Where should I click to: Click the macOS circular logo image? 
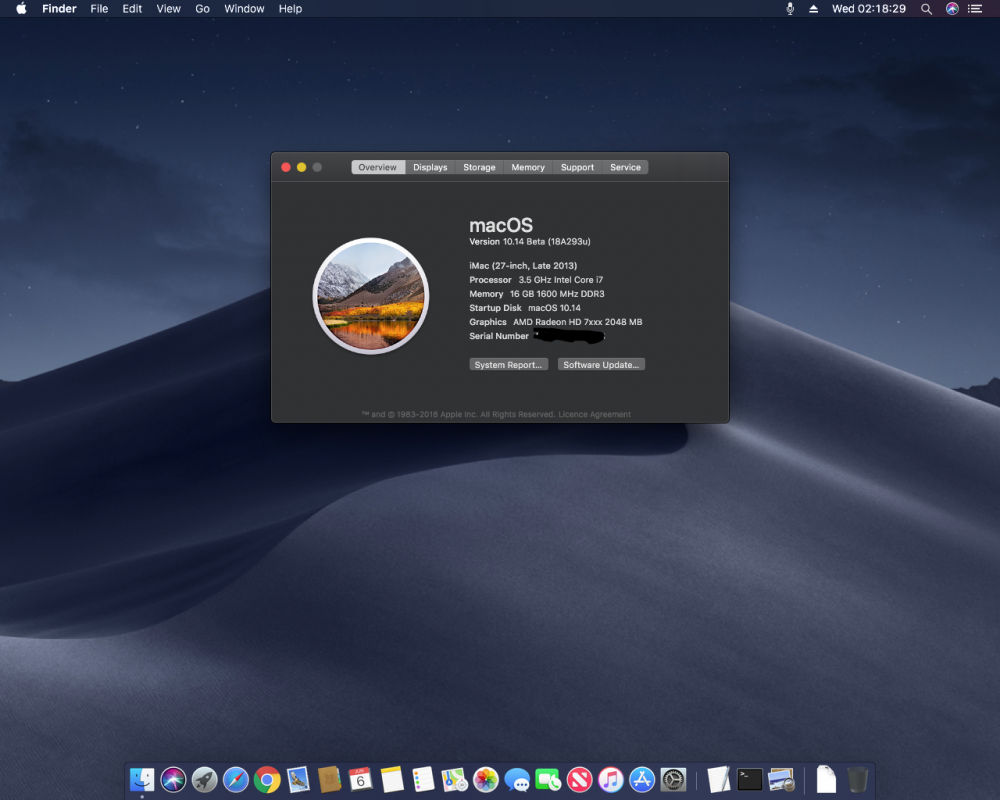tap(371, 296)
